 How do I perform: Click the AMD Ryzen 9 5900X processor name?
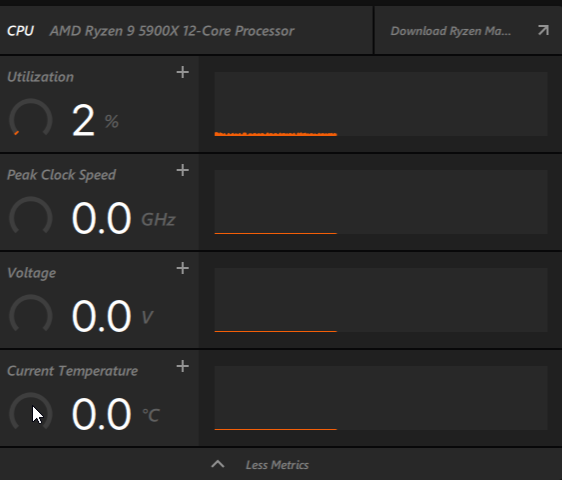pyautogui.click(x=172, y=31)
